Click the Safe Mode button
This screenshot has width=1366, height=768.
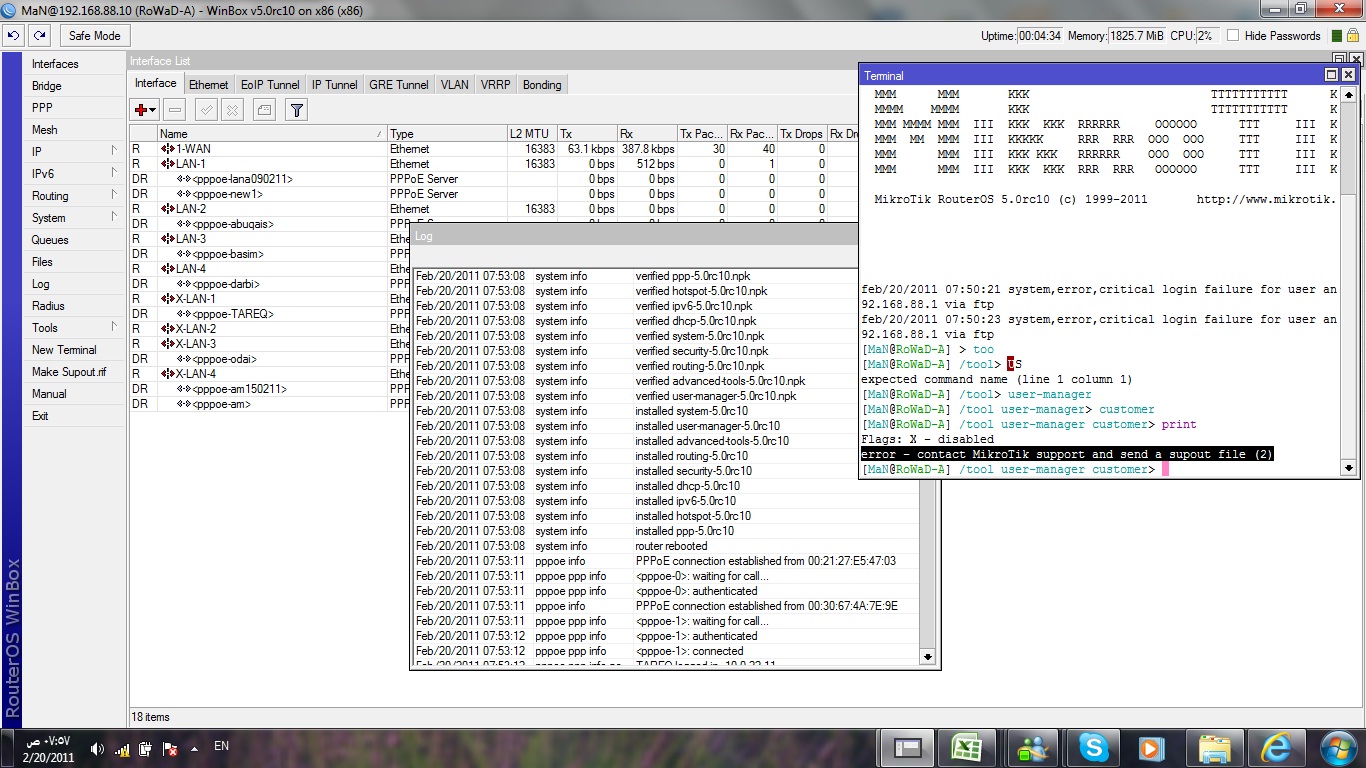[94, 35]
